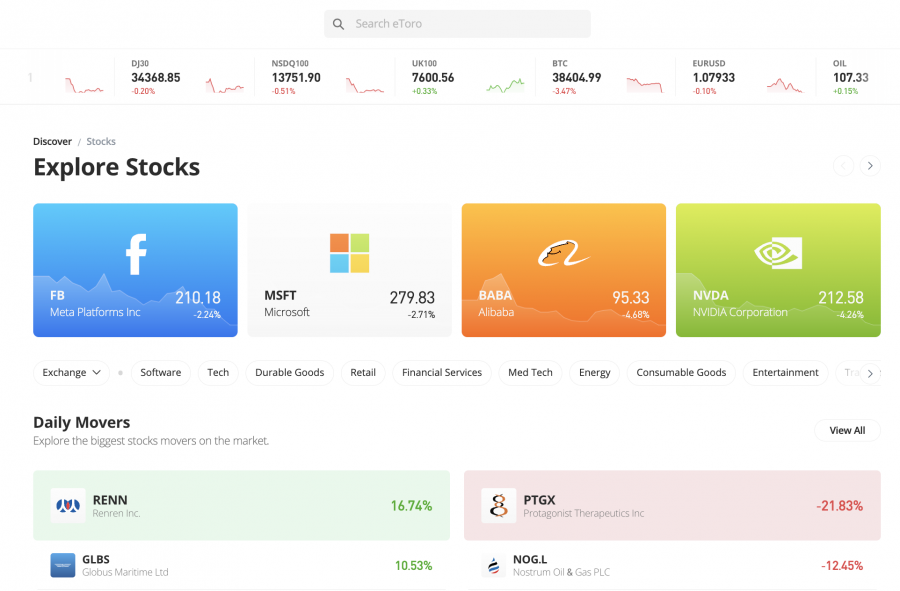
Task: Open the RENN Renren Inc. row
Action: (242, 506)
